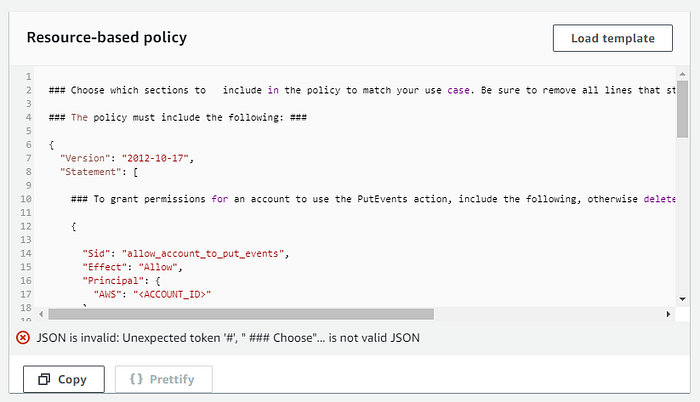Screen dimensions: 700x402
Task: Click the red JSON invalid error icon
Action: tap(23, 338)
